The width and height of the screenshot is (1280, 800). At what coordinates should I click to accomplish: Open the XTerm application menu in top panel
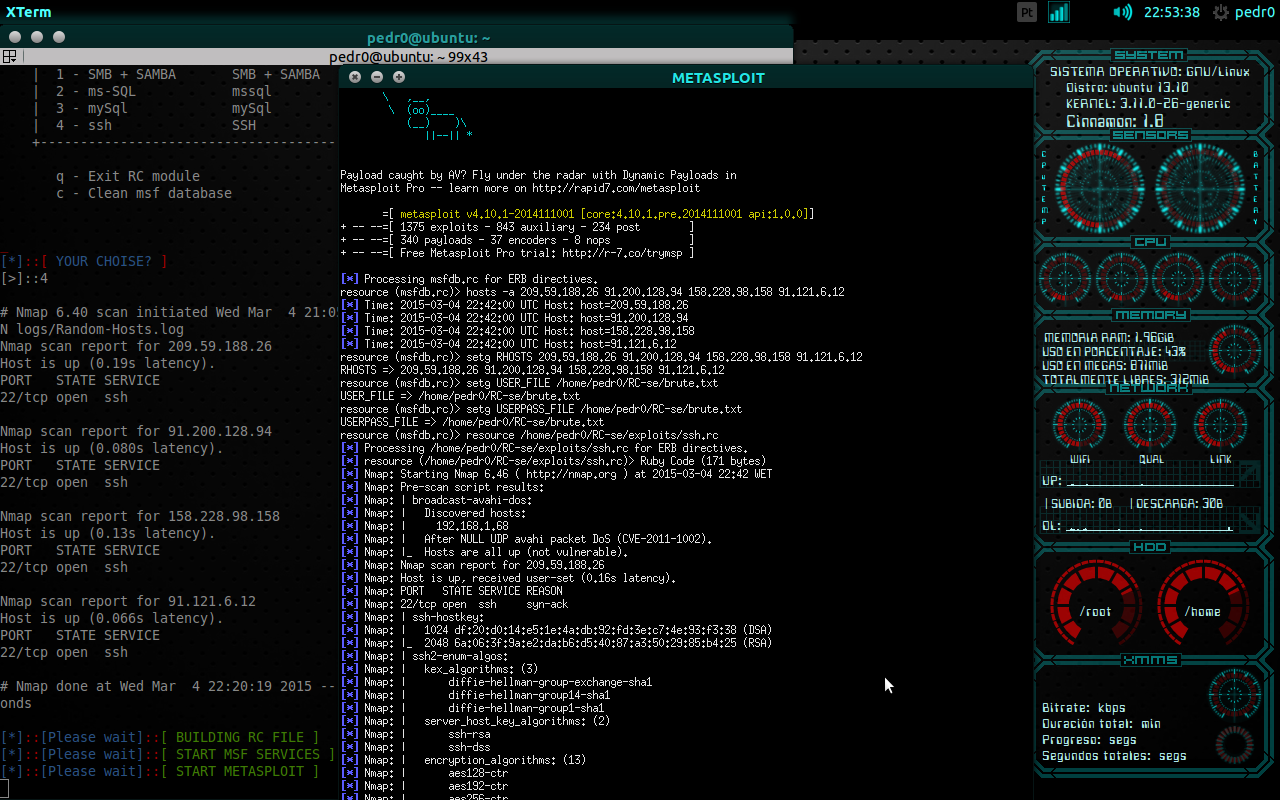pyautogui.click(x=29, y=12)
